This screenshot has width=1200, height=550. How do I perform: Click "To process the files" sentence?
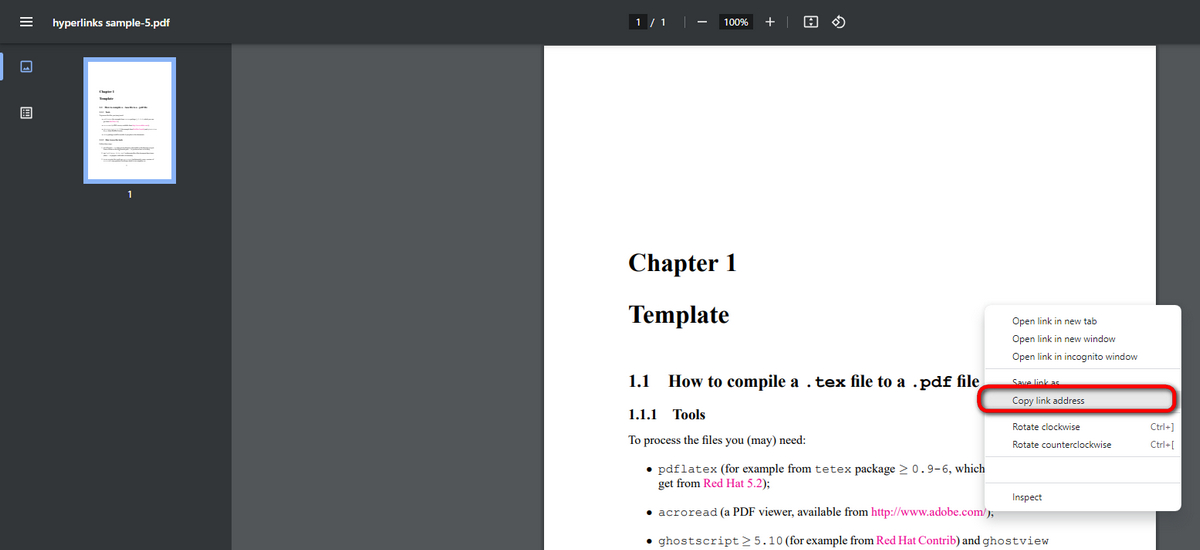716,440
